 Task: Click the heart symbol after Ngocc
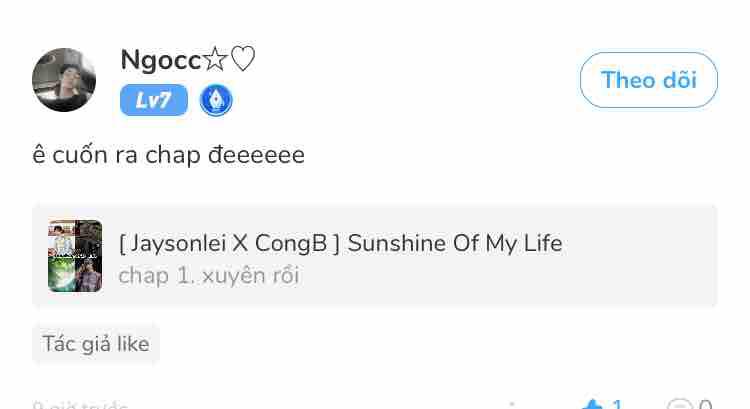(x=243, y=60)
